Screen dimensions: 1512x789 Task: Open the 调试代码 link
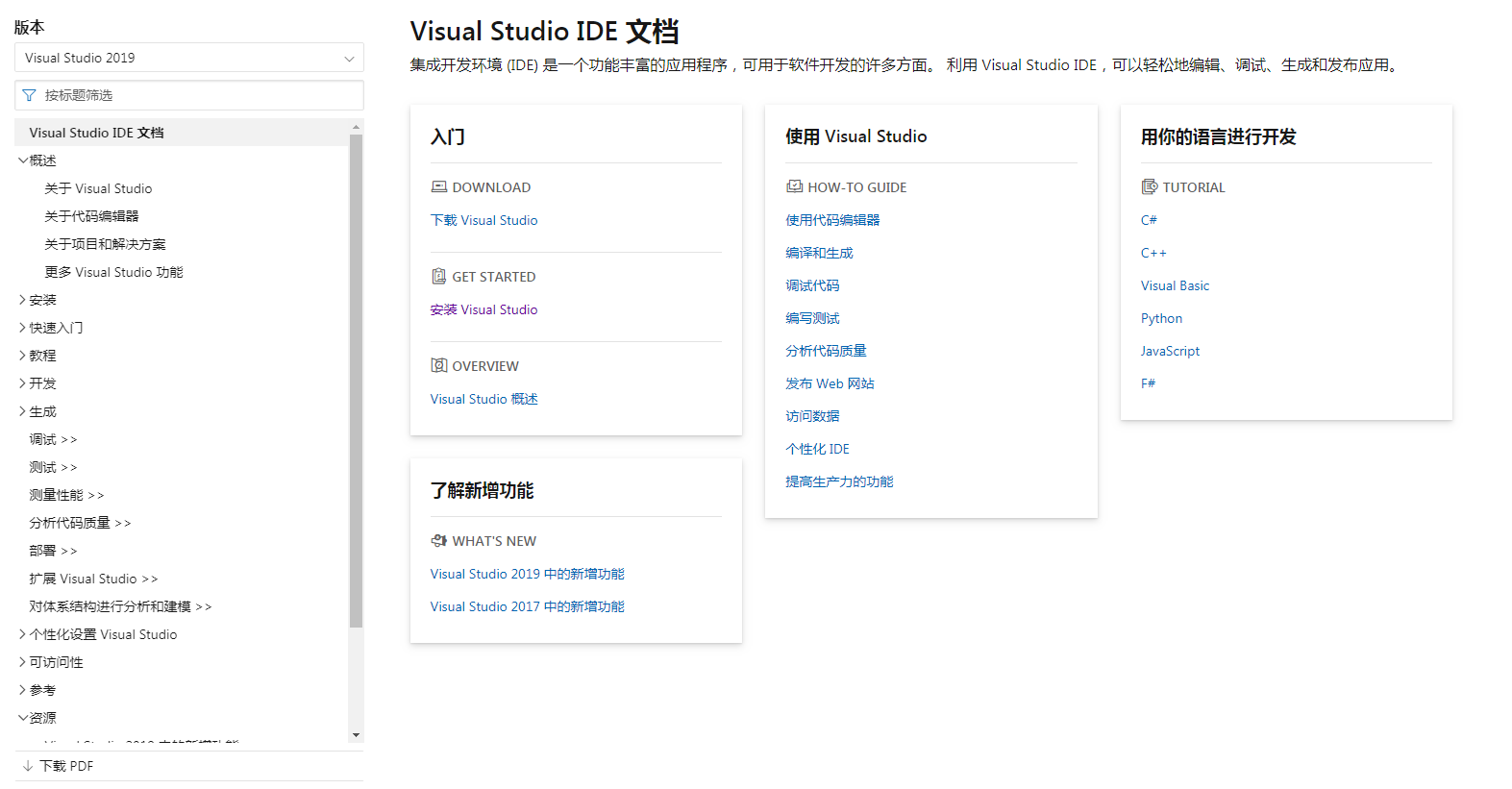812,285
